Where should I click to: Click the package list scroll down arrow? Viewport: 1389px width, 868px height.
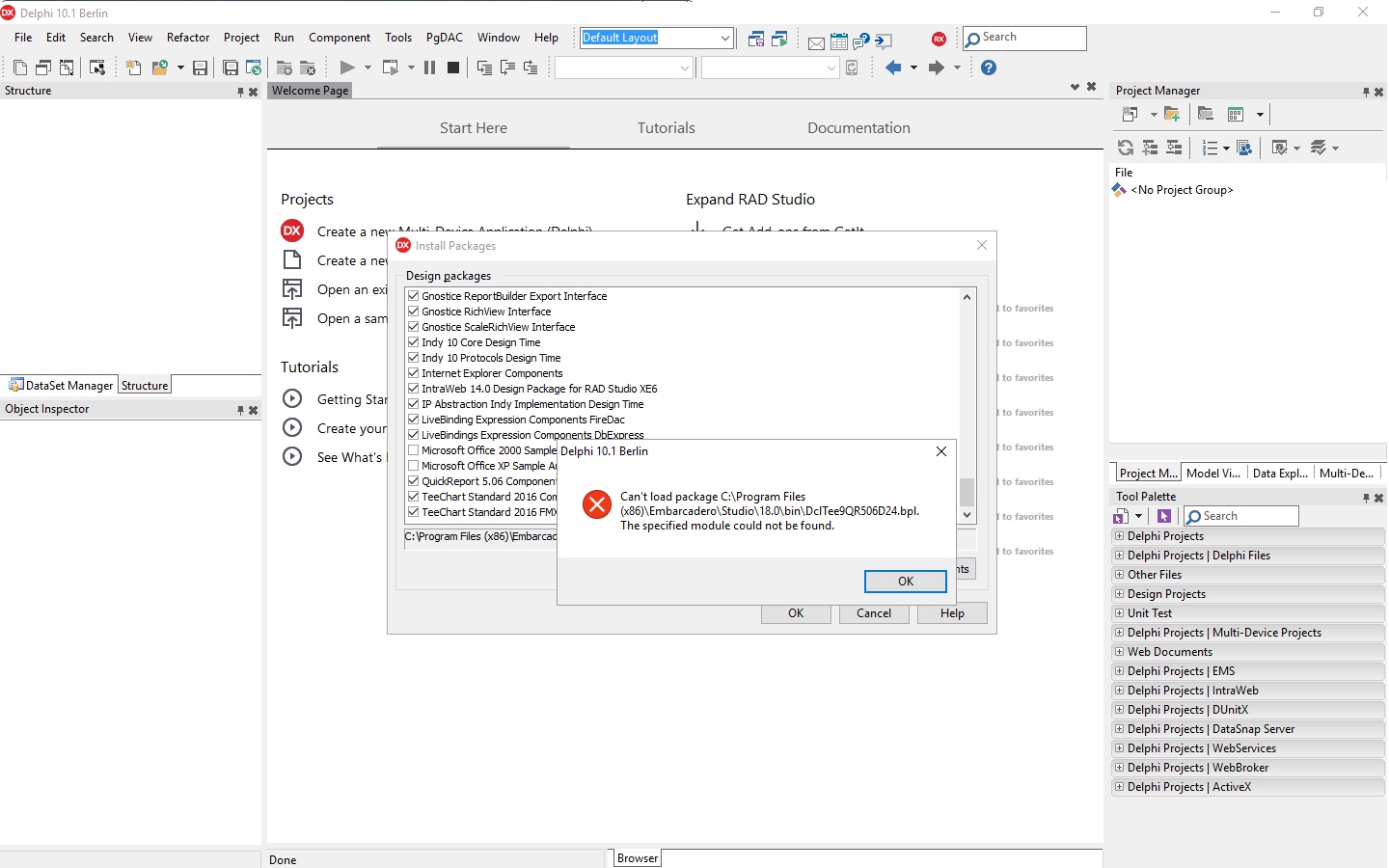coord(967,515)
